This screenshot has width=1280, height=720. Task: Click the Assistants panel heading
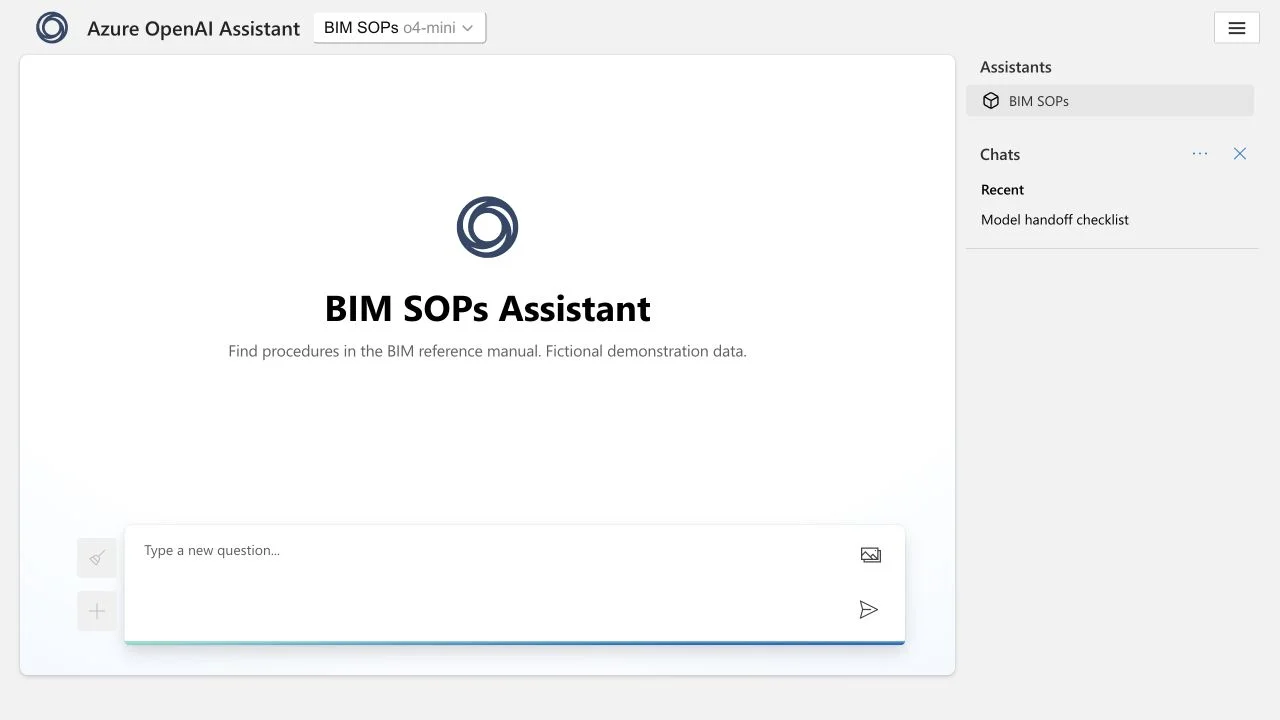pos(1015,67)
